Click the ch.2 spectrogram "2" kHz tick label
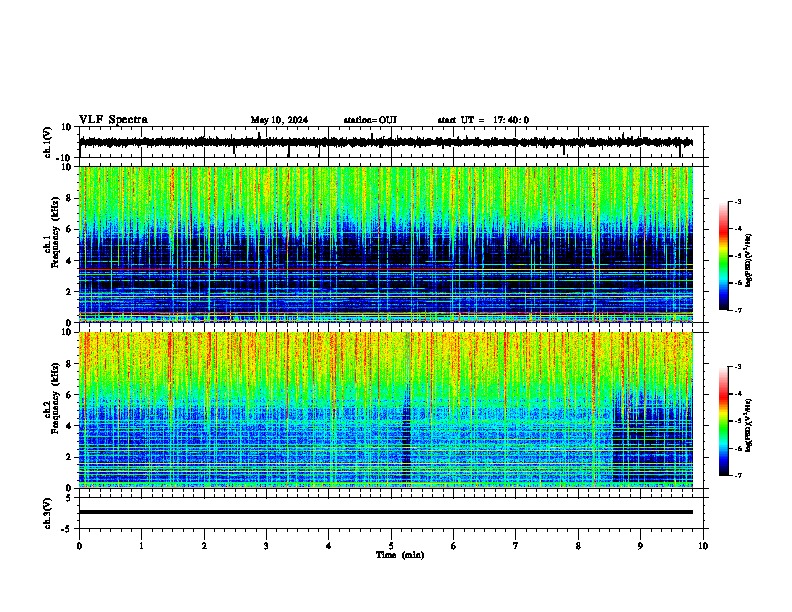This screenshot has width=792, height=612. coord(69,457)
